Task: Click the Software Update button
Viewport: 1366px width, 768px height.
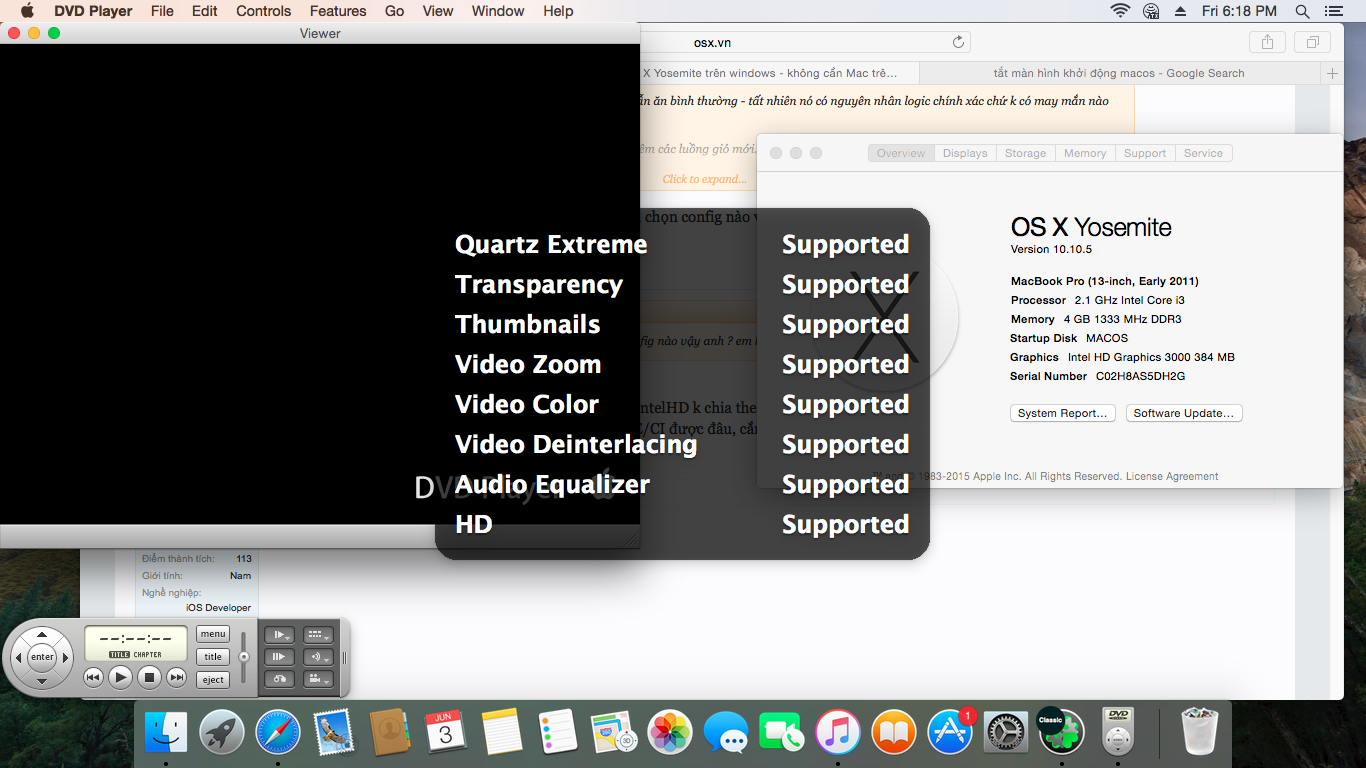Action: click(1184, 413)
